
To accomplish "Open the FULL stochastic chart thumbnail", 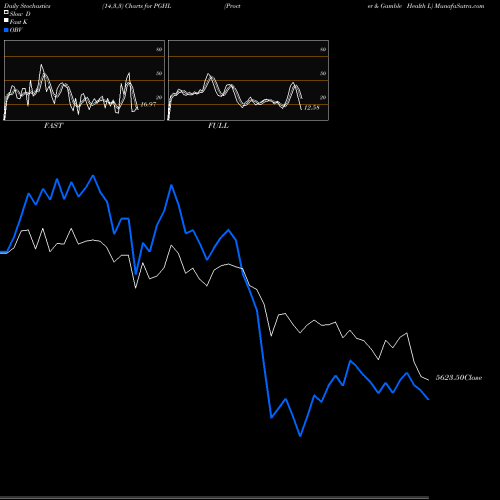I will tap(248, 80).
